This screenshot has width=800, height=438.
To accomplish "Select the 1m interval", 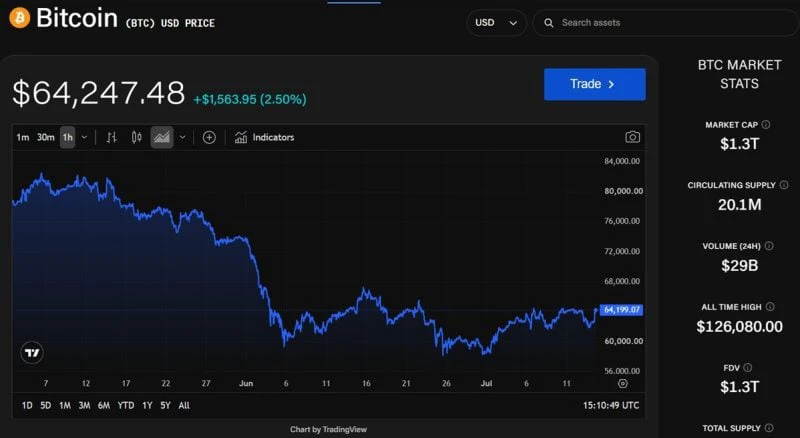I will tap(22, 137).
